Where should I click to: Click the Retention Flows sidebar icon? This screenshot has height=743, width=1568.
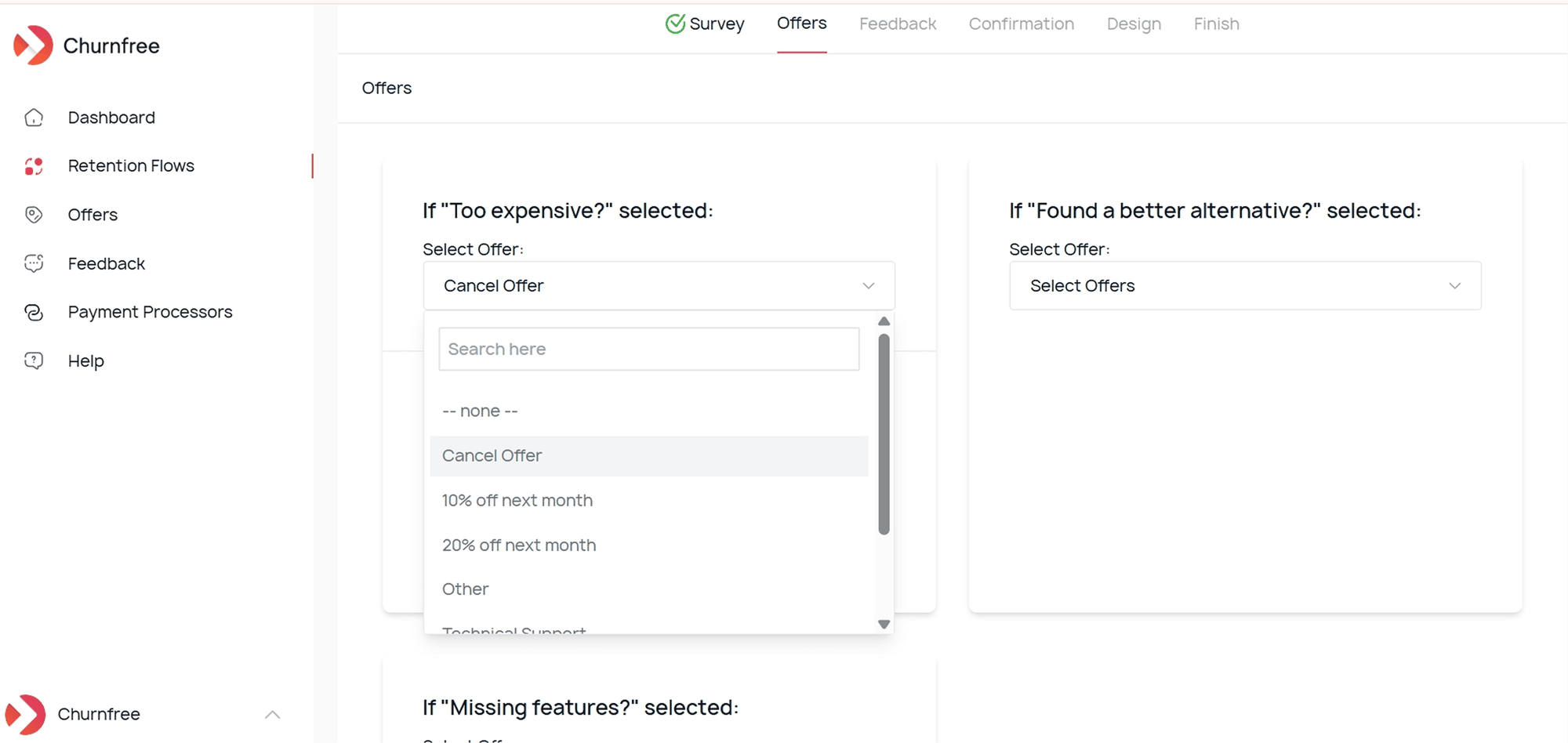coord(34,166)
